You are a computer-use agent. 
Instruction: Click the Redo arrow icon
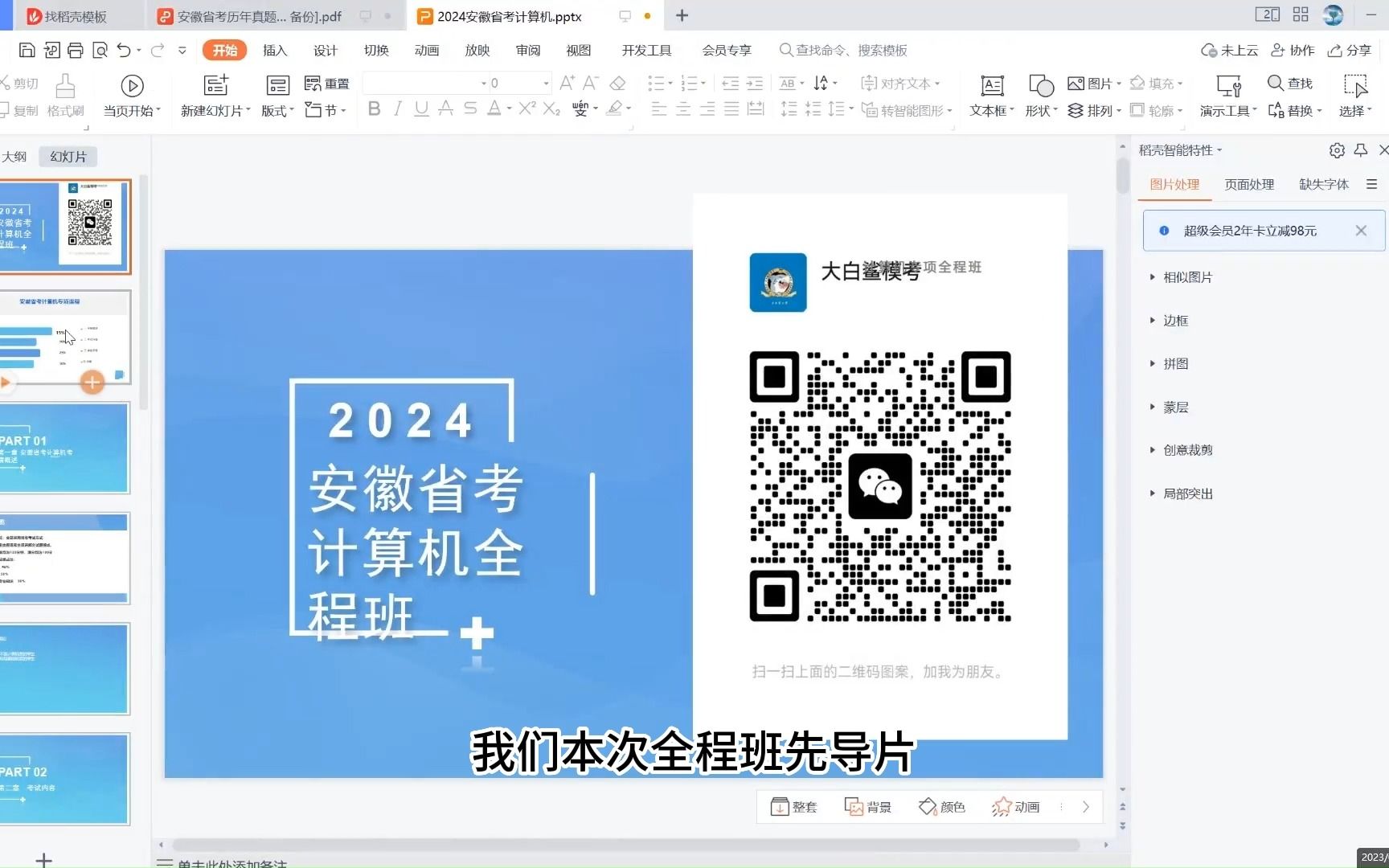pos(158,50)
